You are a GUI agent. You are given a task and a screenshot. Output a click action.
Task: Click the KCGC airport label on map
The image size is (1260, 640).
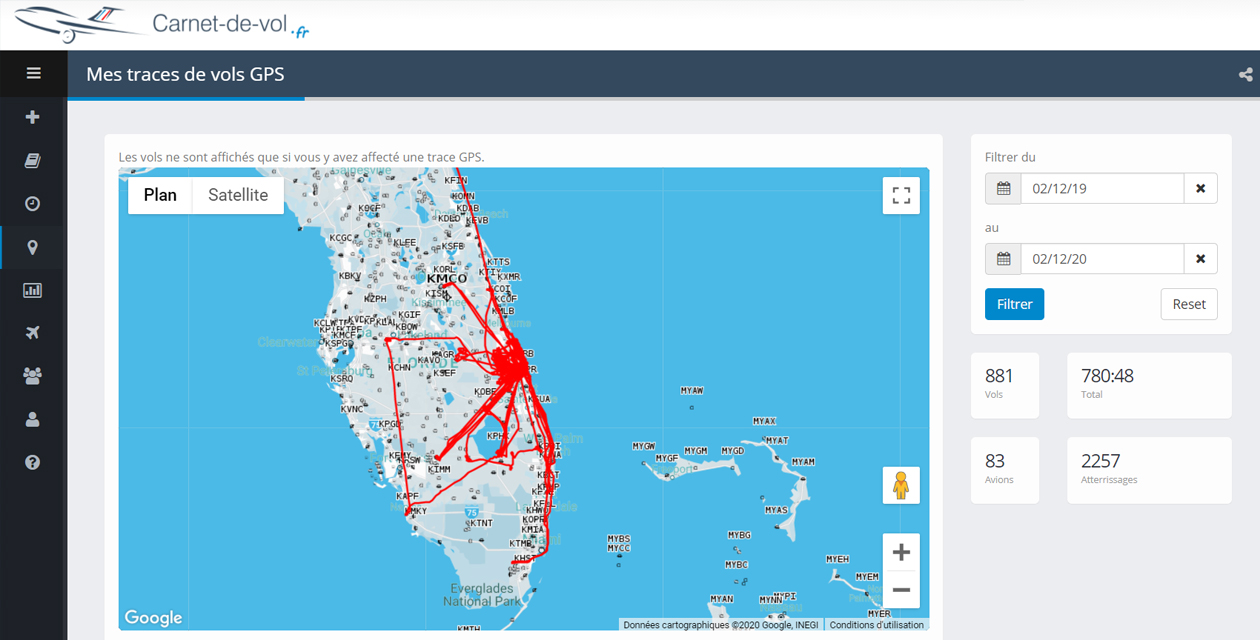coord(342,238)
